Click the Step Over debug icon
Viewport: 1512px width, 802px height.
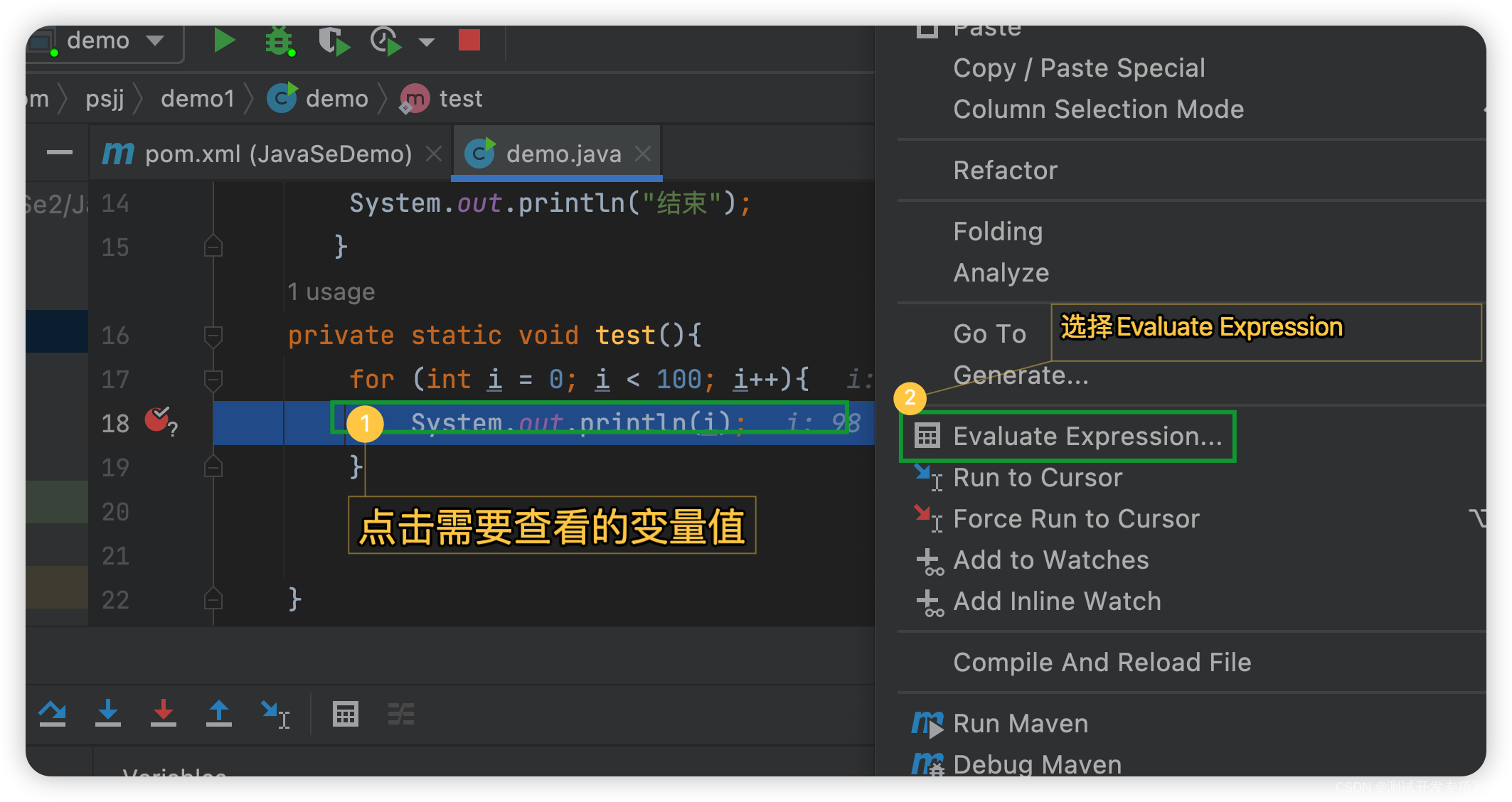click(x=53, y=713)
